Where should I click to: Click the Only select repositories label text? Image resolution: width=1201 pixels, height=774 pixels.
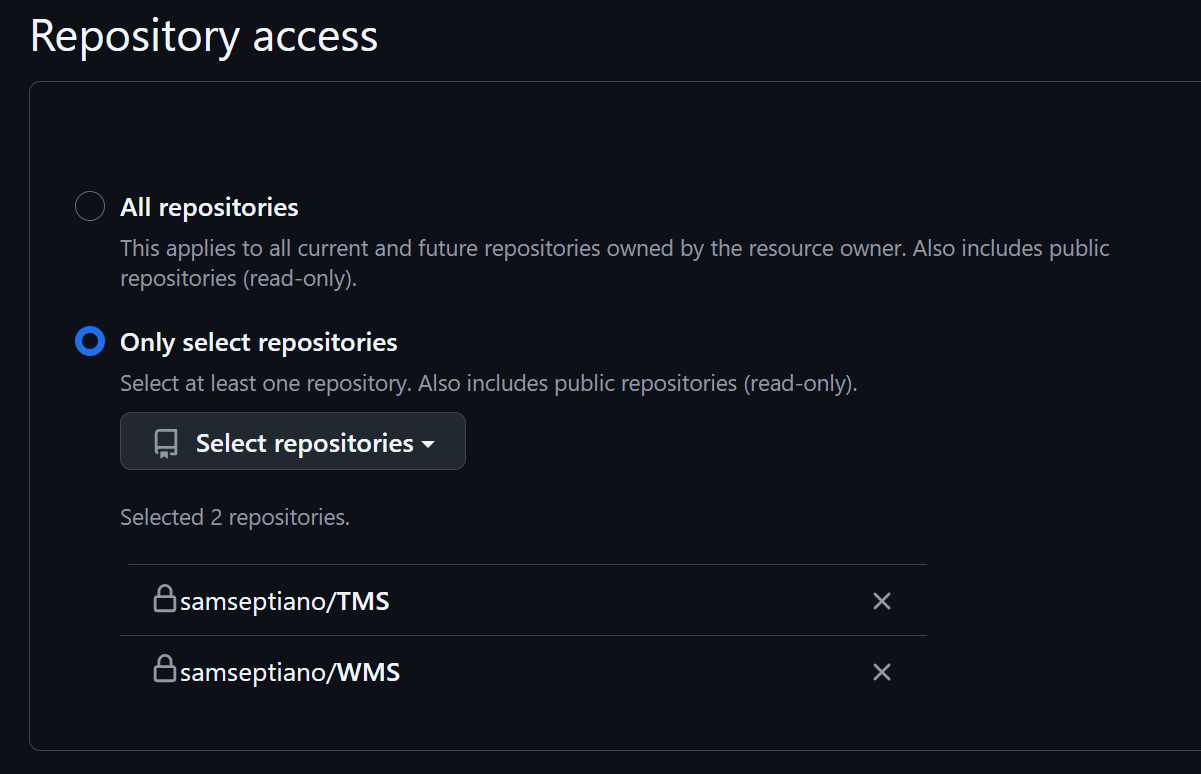coord(259,342)
